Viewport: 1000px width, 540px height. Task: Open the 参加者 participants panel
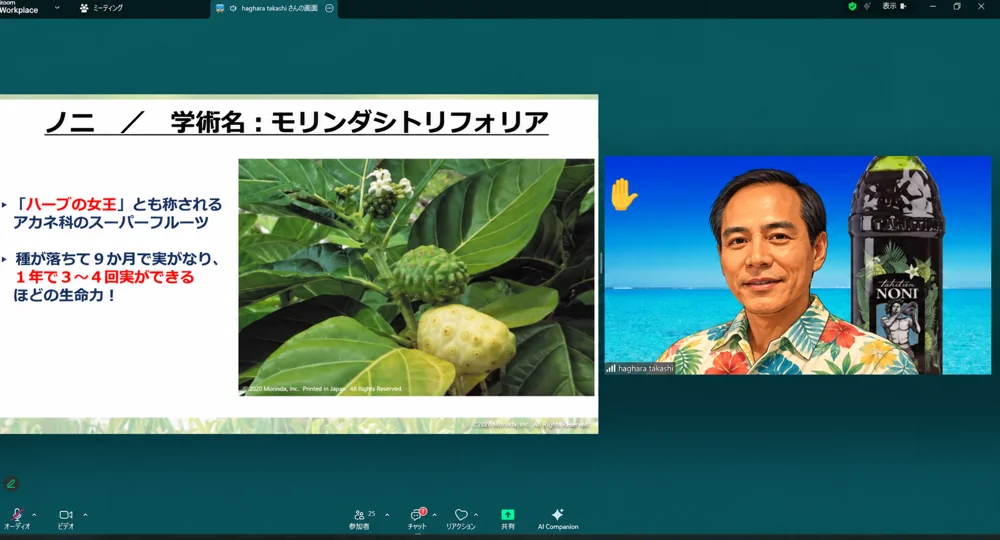tap(360, 519)
